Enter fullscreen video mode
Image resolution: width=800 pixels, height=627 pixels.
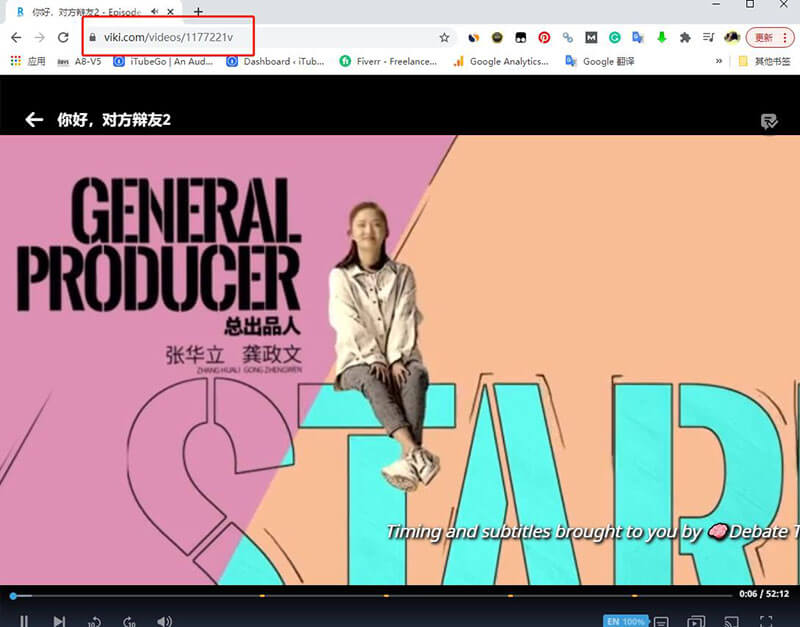click(766, 621)
